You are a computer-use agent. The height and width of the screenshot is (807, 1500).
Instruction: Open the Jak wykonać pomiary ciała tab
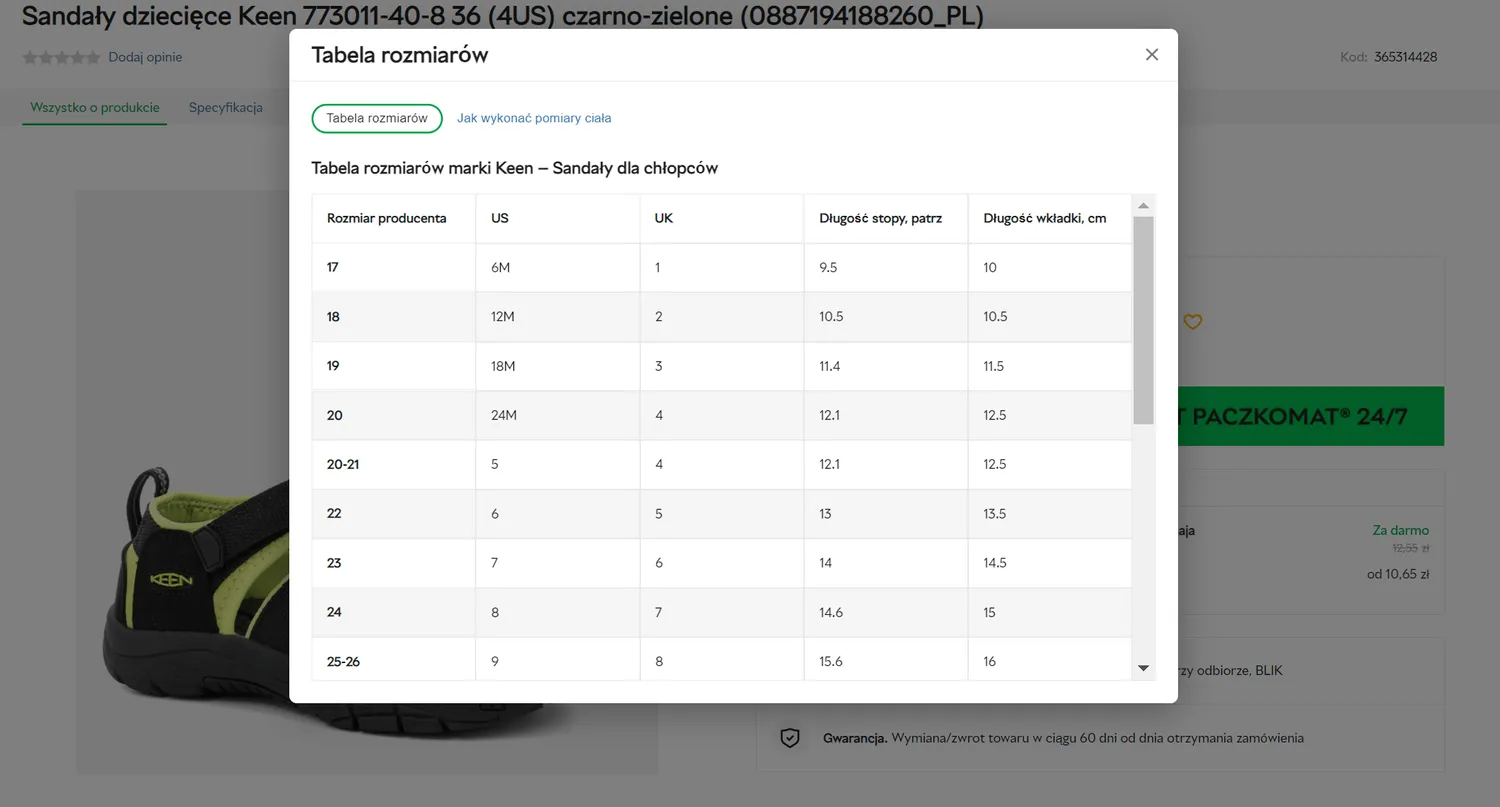tap(534, 118)
